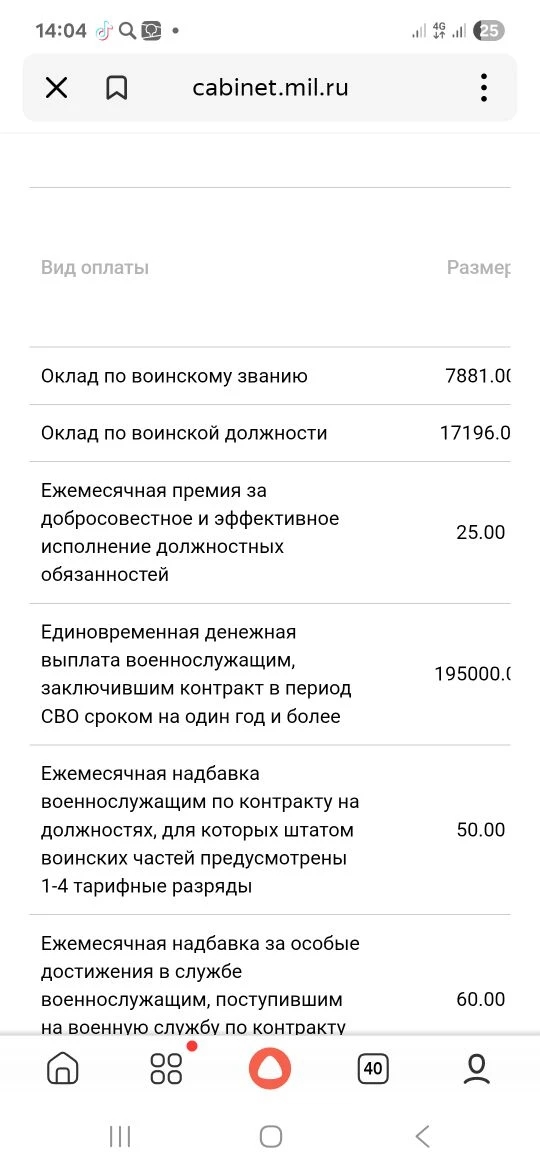This screenshot has width=540, height=1170.
Task: Open the services grid icon
Action: pos(166,1069)
